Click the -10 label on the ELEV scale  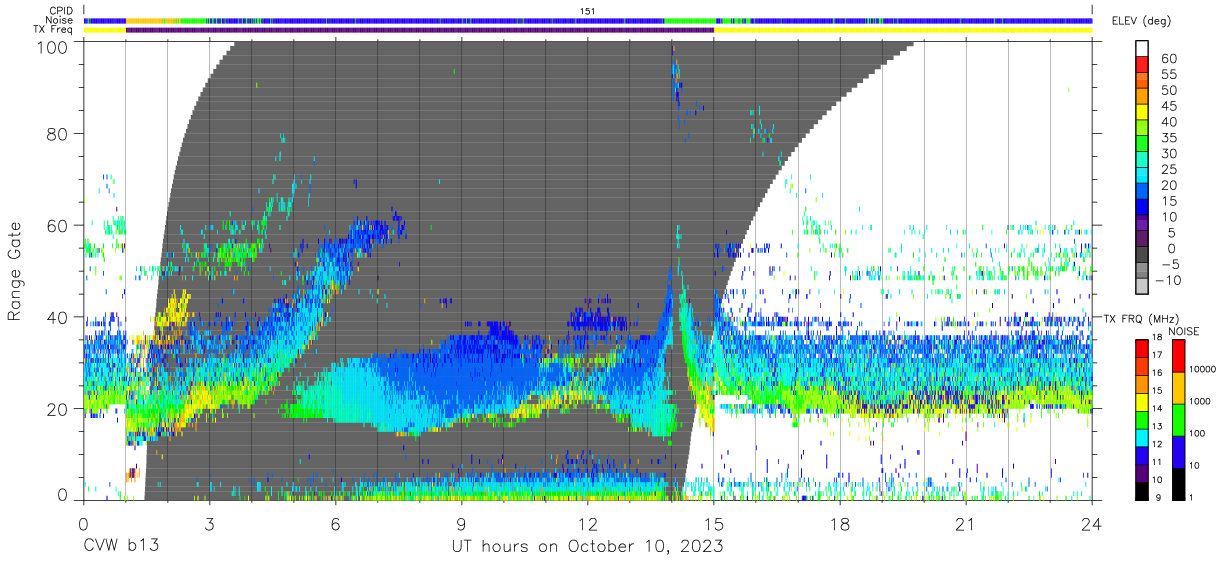[x=1166, y=280]
